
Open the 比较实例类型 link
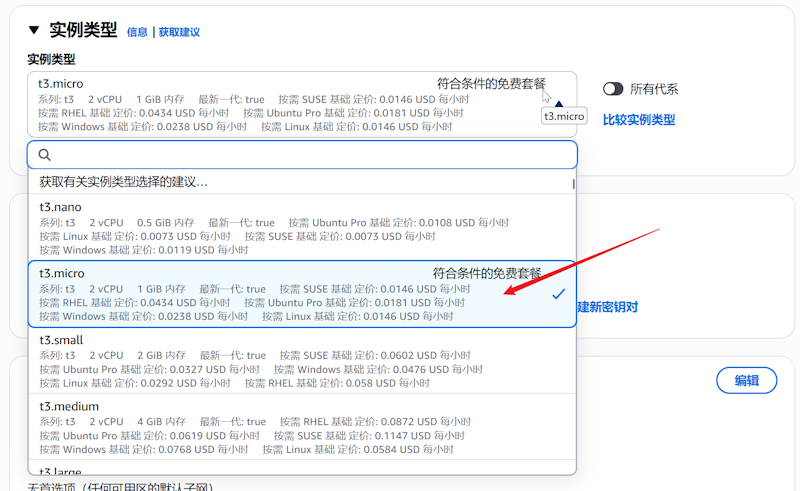(638, 120)
